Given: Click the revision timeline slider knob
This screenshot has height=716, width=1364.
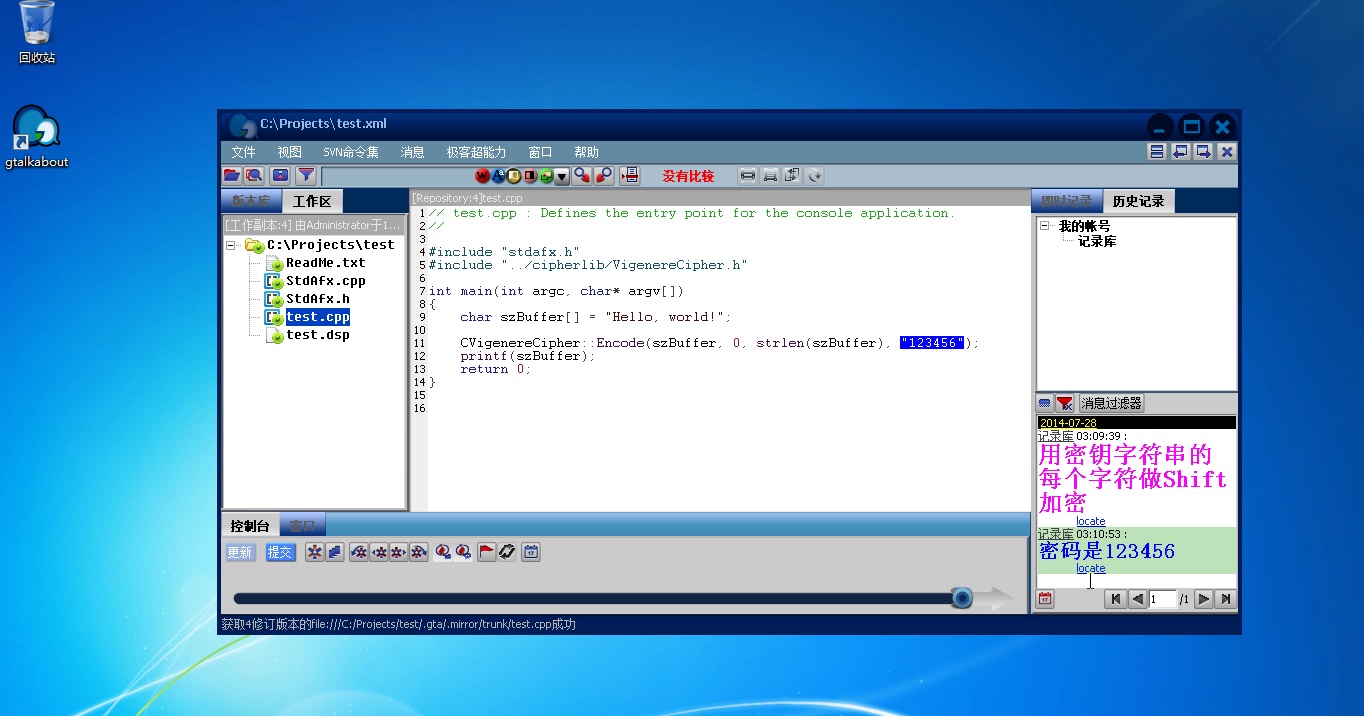Looking at the screenshot, I should [x=962, y=598].
